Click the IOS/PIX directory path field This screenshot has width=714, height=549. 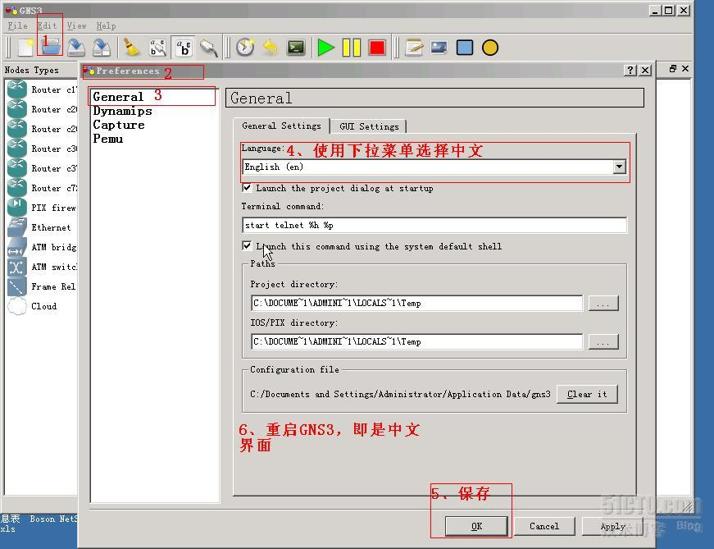pos(417,341)
